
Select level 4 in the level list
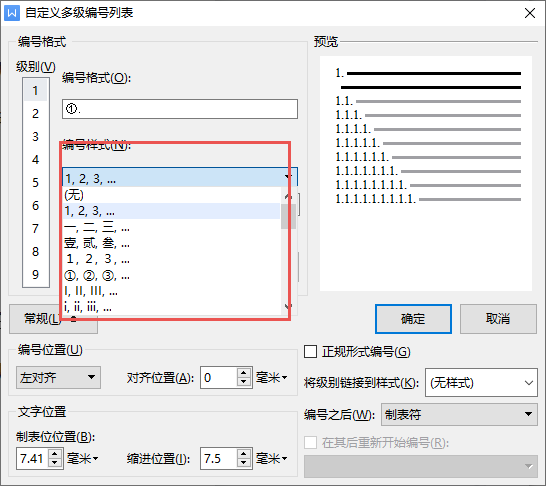[x=36, y=159]
